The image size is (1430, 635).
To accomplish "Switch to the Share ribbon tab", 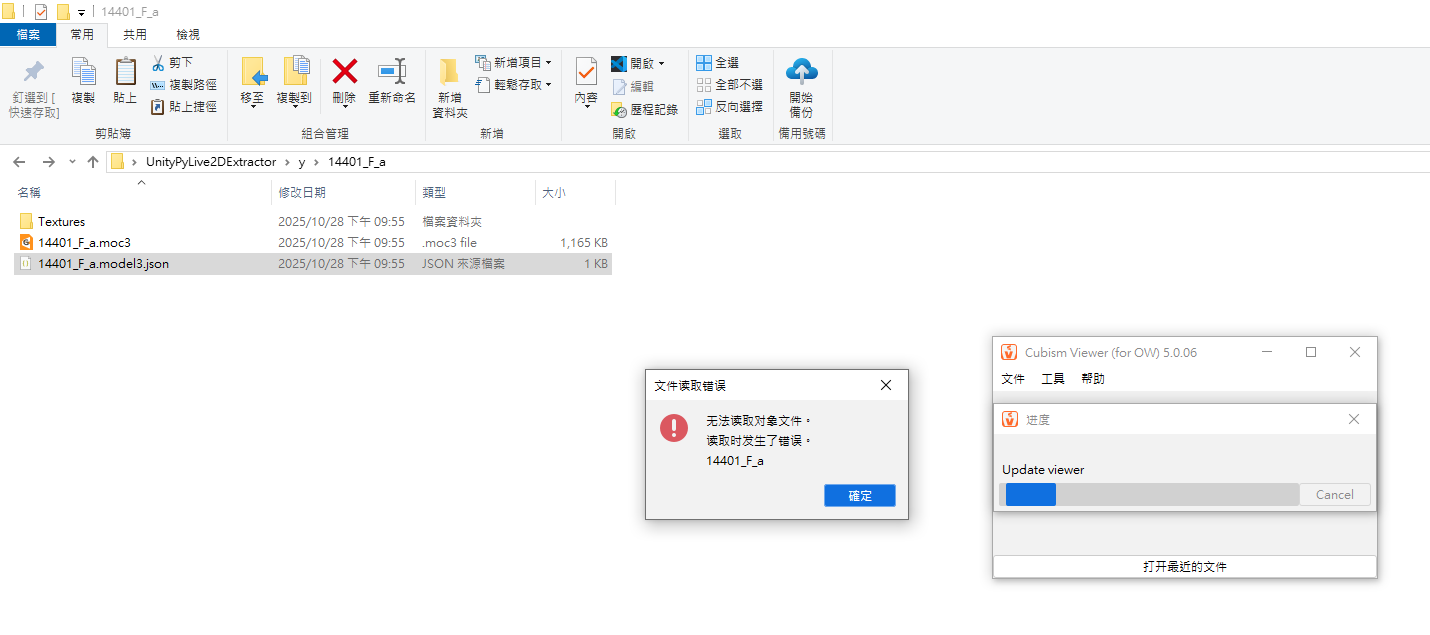I will [x=134, y=34].
